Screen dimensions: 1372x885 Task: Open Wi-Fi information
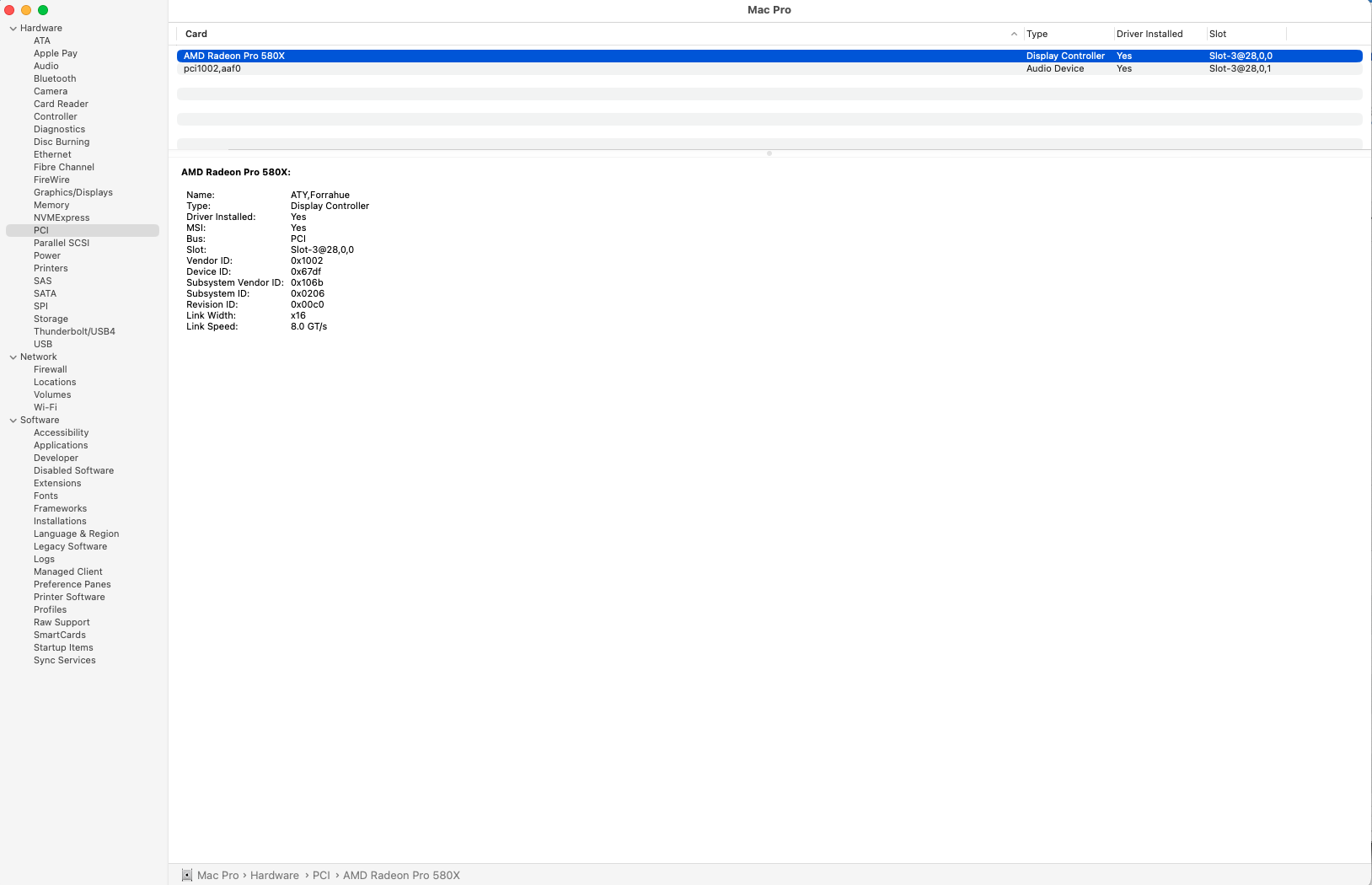(x=46, y=408)
